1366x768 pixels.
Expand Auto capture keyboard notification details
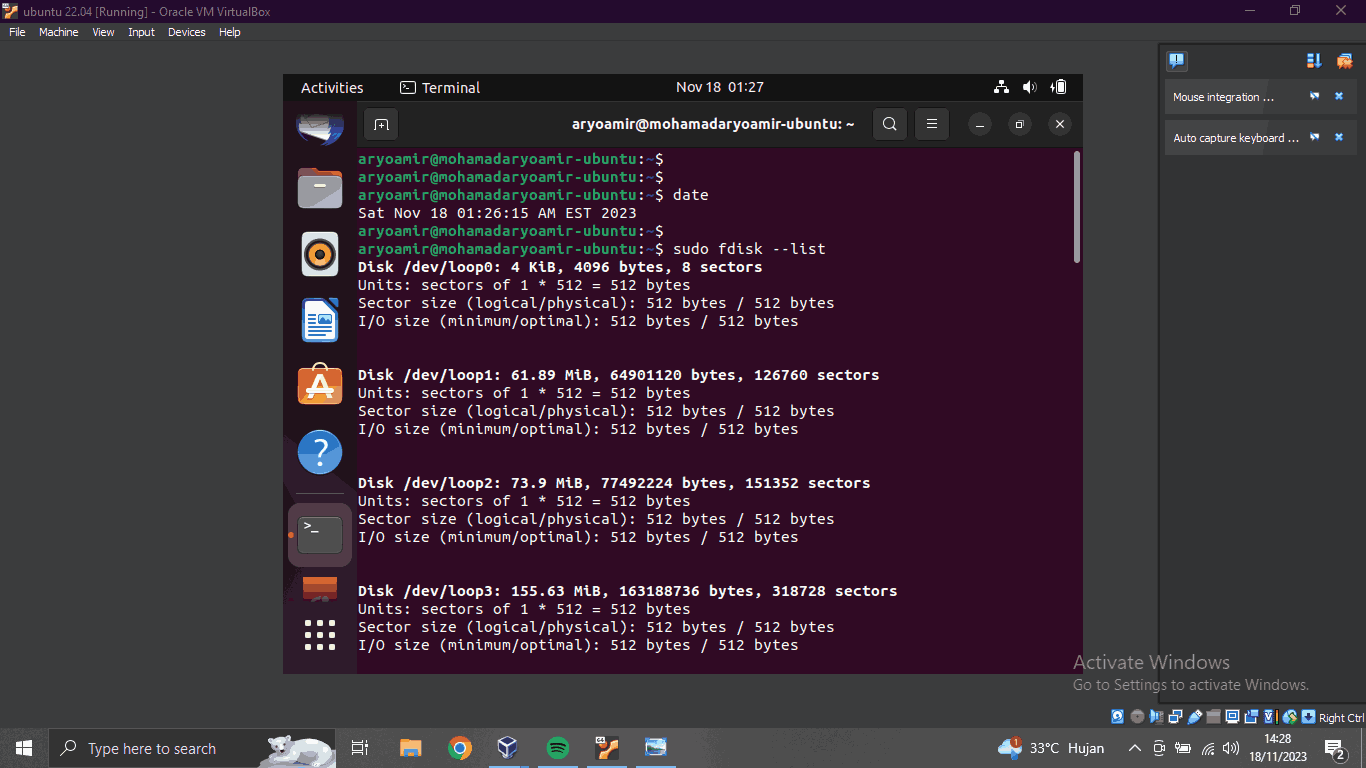[x=1315, y=137]
